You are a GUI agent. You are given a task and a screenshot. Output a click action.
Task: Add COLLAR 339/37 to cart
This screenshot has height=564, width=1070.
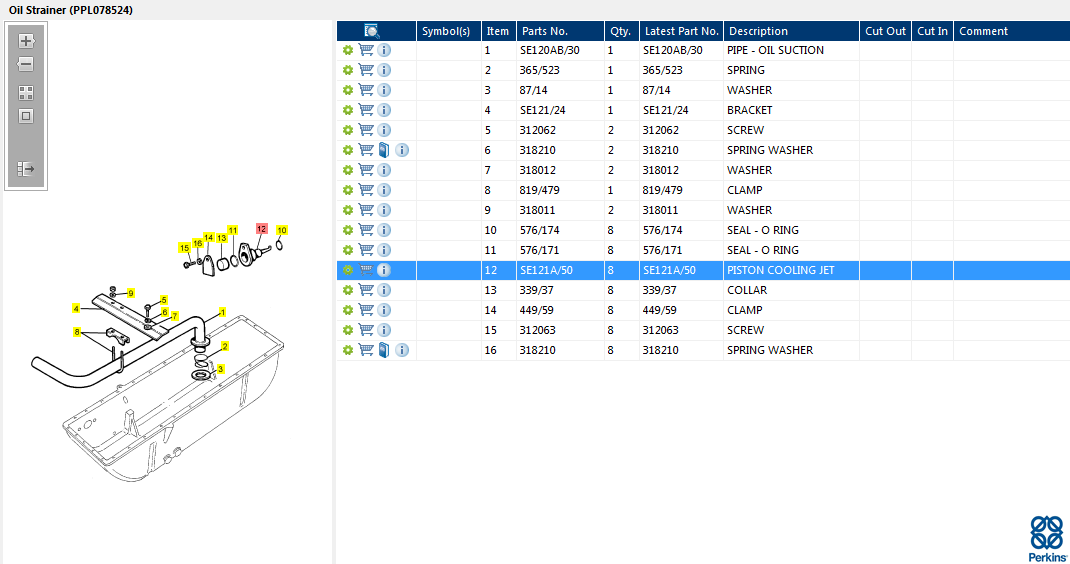366,290
